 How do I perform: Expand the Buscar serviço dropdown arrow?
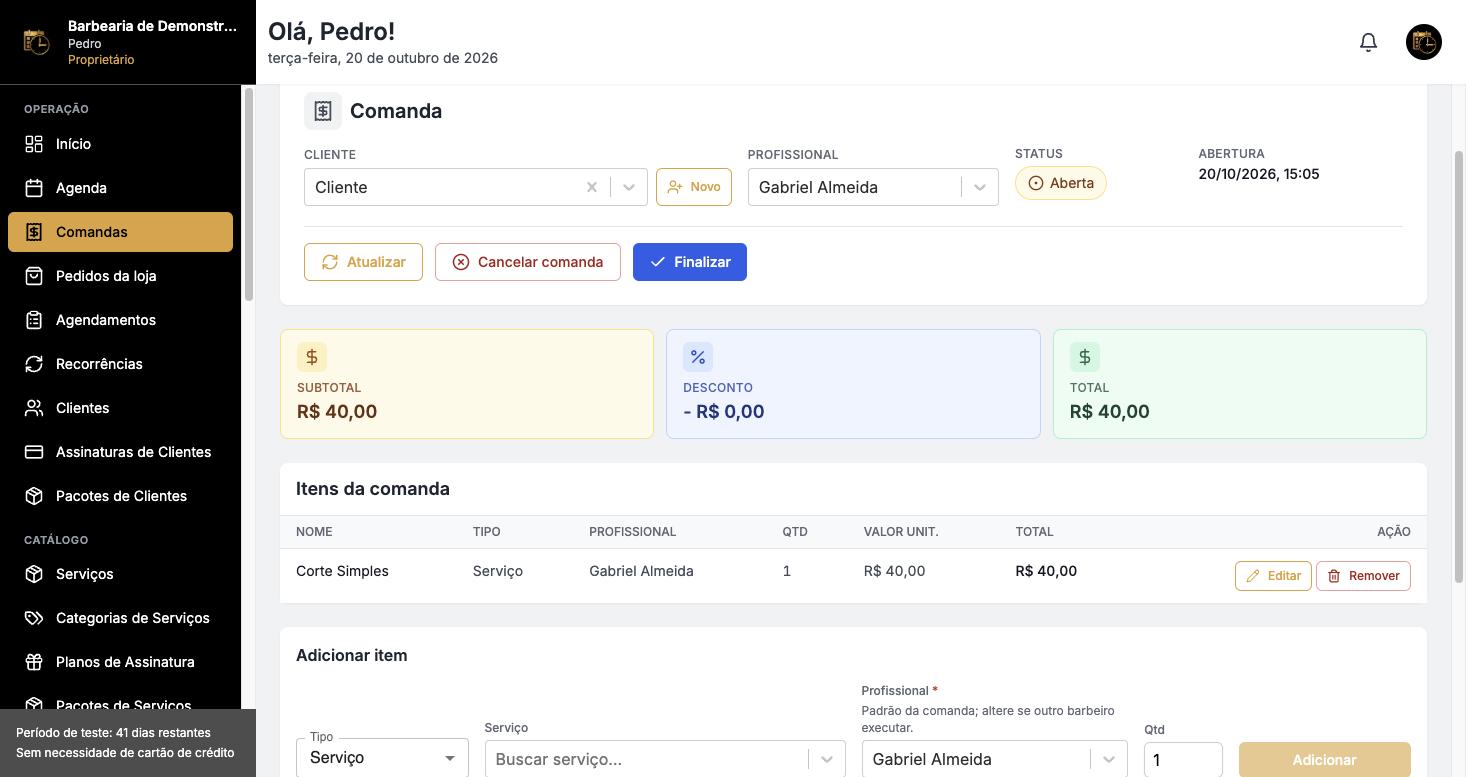pyautogui.click(x=827, y=759)
